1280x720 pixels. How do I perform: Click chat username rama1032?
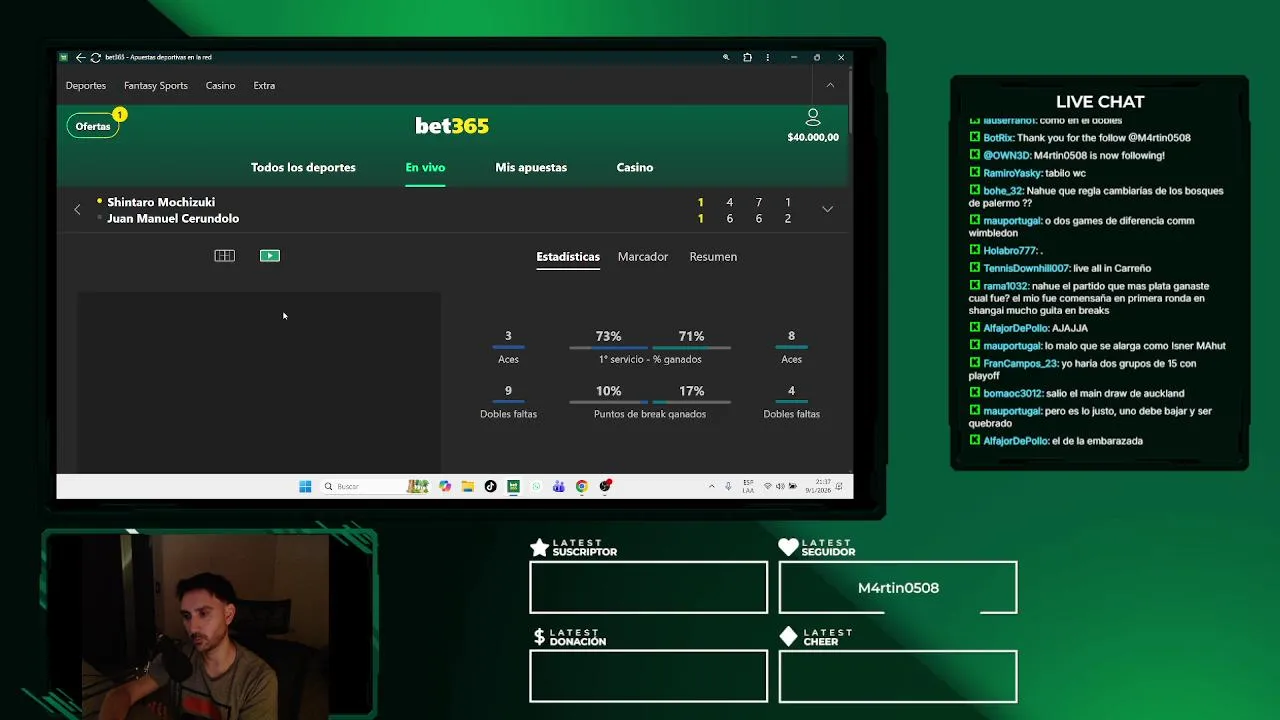pos(1005,286)
